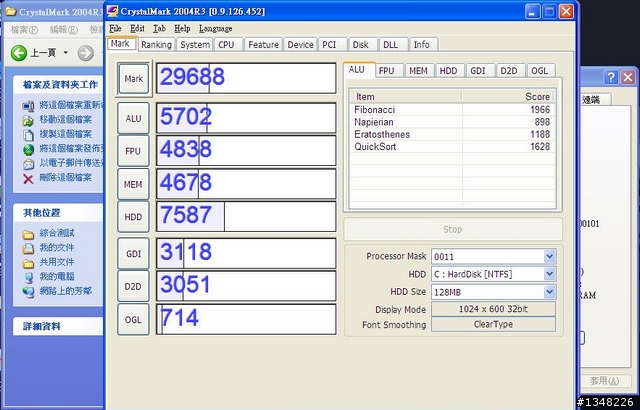Image resolution: width=640 pixels, height=410 pixels.
Task: Switch to the Feature tab
Action: coord(263,44)
